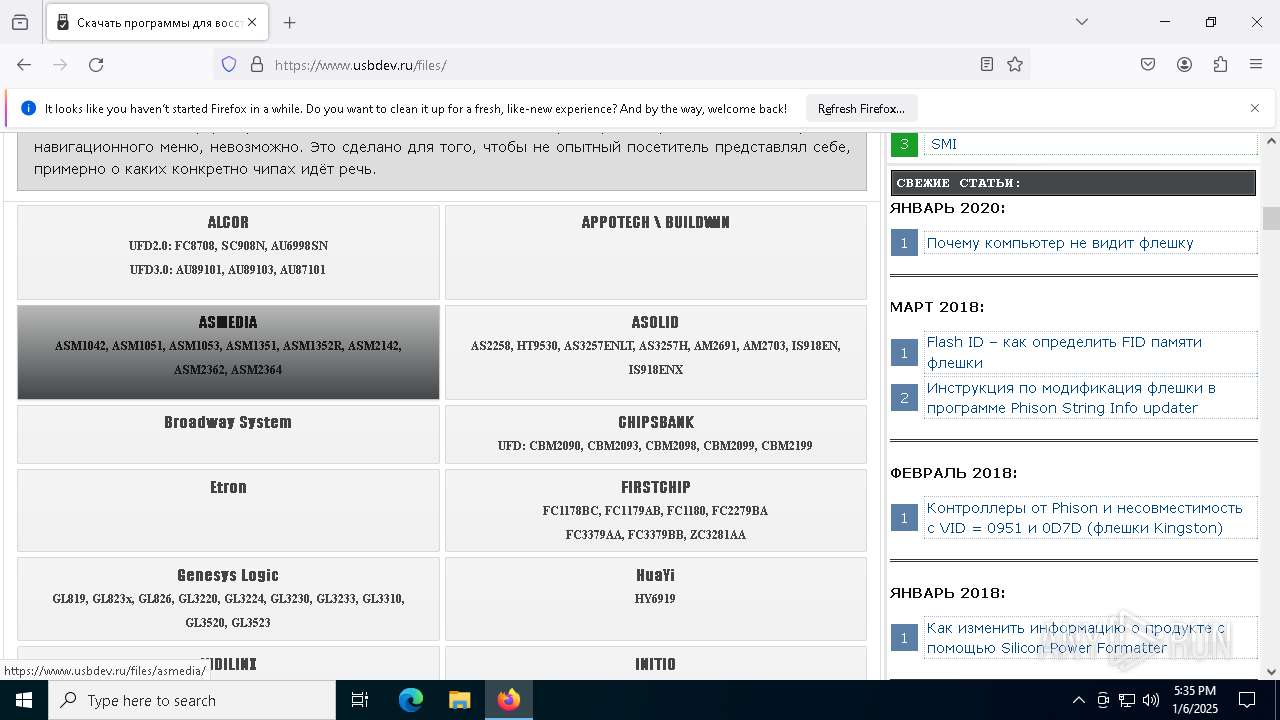Viewport: 1280px width, 720px height.
Task: Click the forward navigation arrow
Action: [60, 64]
